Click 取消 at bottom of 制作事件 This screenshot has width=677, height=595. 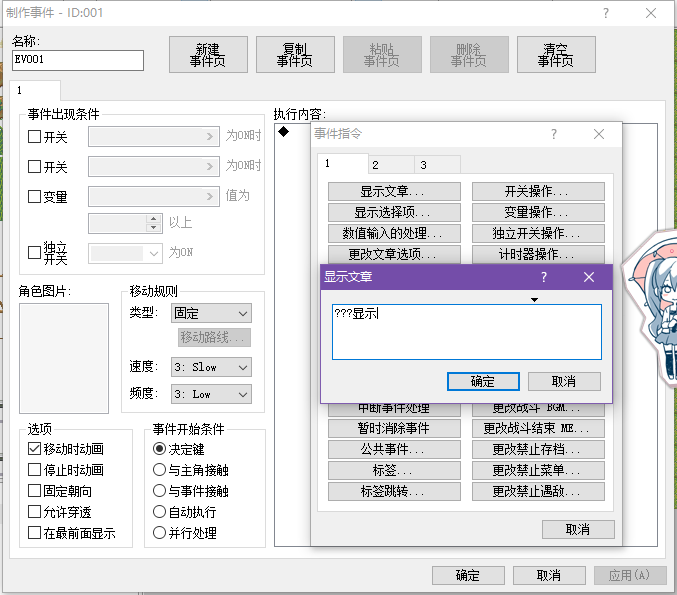[x=549, y=575]
